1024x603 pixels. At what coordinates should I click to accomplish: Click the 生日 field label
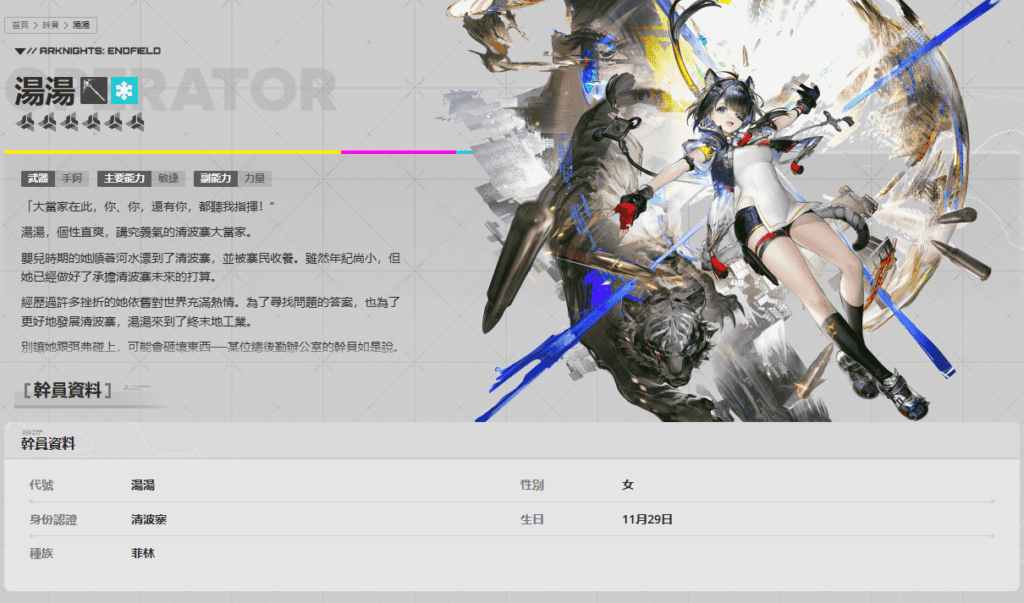(x=532, y=519)
